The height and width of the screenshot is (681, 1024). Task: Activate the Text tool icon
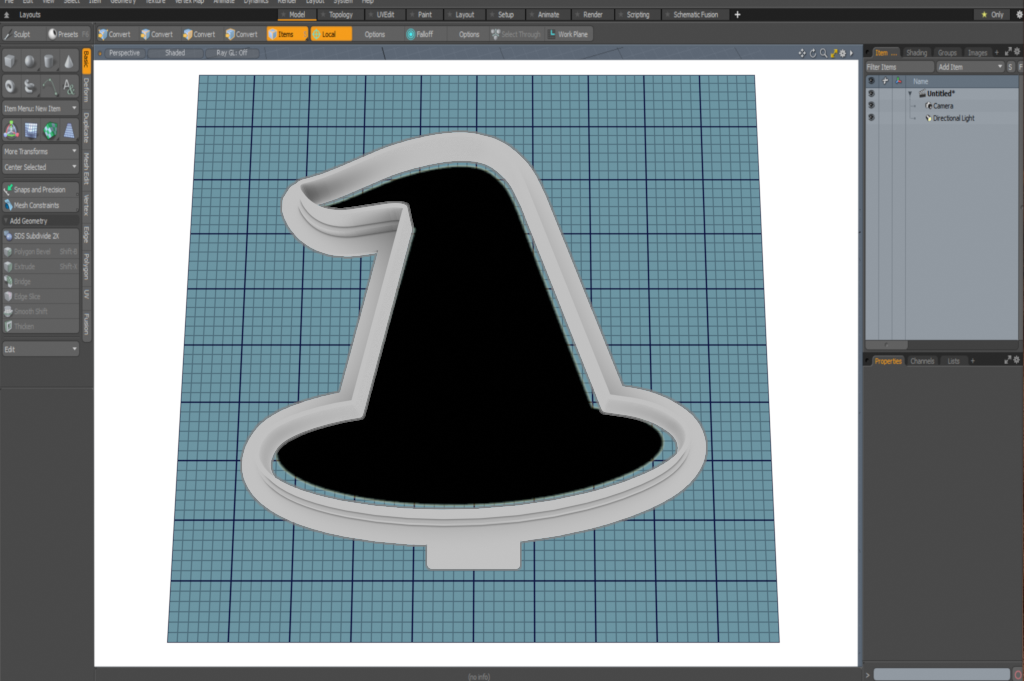pyautogui.click(x=68, y=86)
